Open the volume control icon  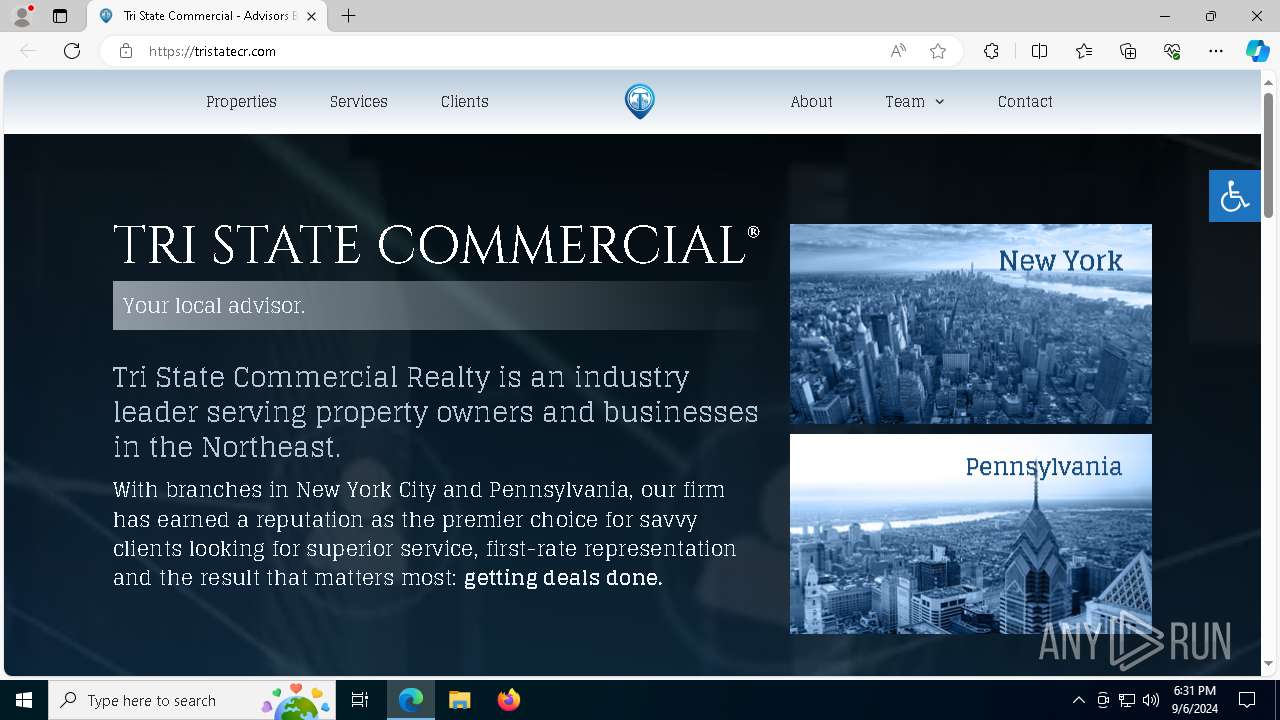tap(1151, 700)
